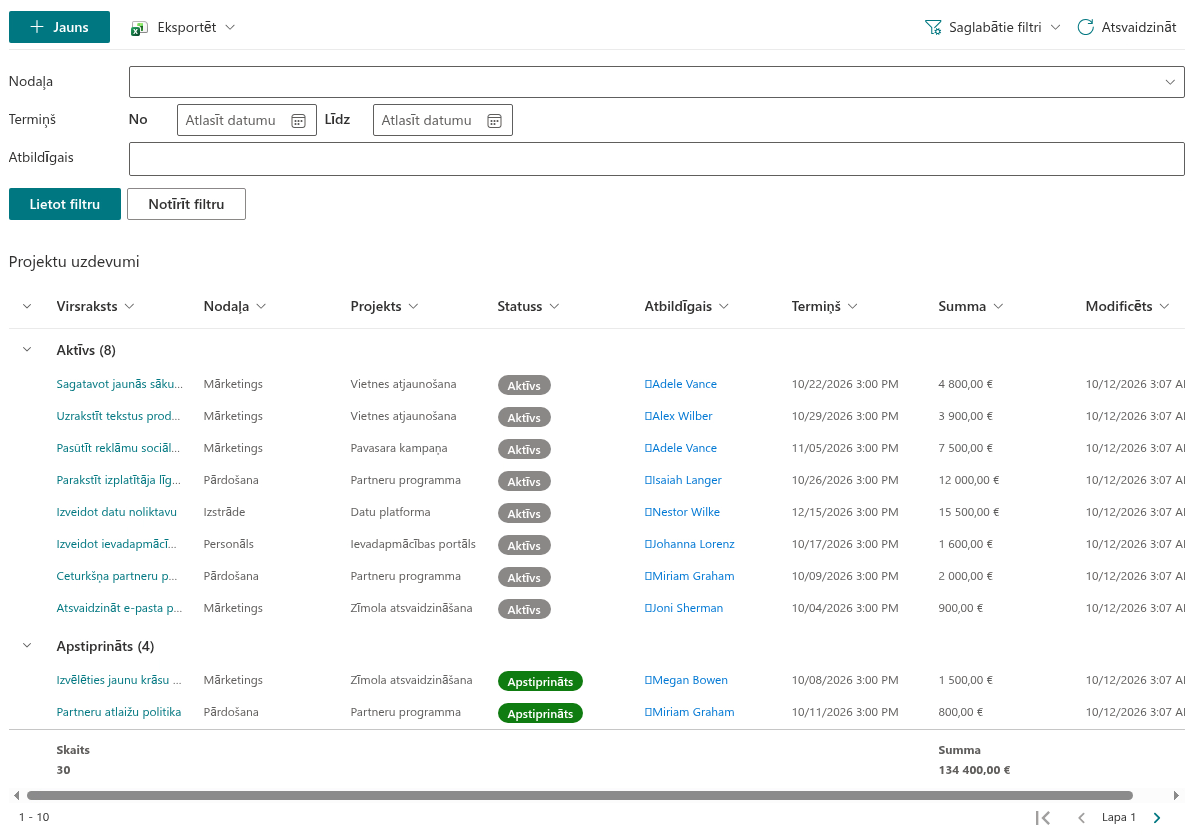Screen dimensions: 1200x835
Task: Open the task 'Atsvaidzināt e-pasta p...'
Action: 120,608
